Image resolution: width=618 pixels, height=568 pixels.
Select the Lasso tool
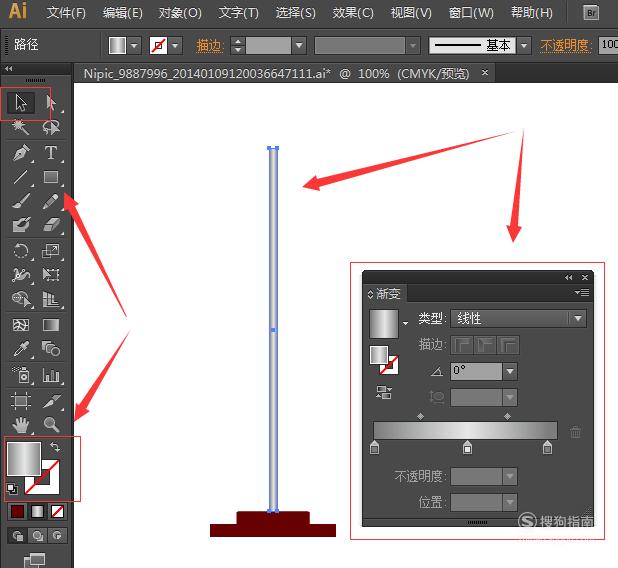click(51, 127)
